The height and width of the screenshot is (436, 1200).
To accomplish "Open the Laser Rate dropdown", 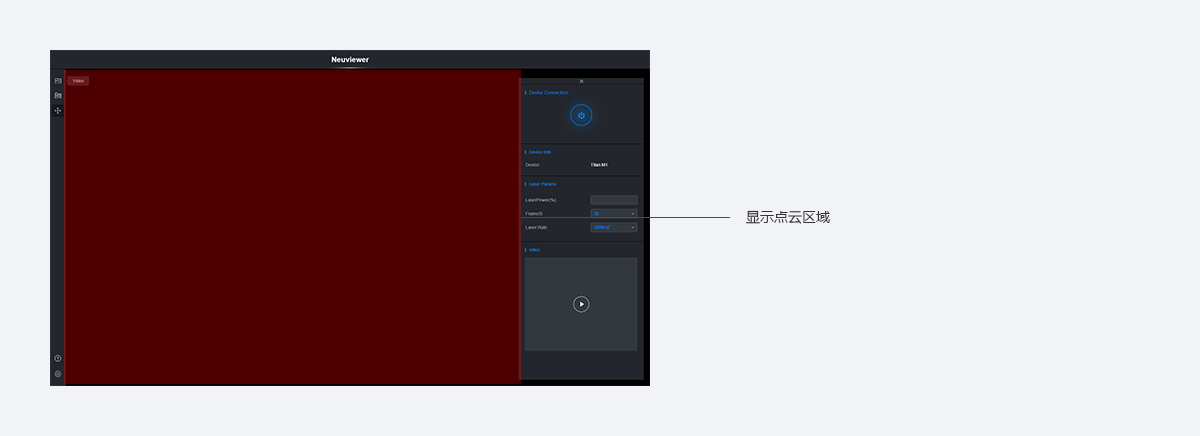I will pyautogui.click(x=613, y=227).
